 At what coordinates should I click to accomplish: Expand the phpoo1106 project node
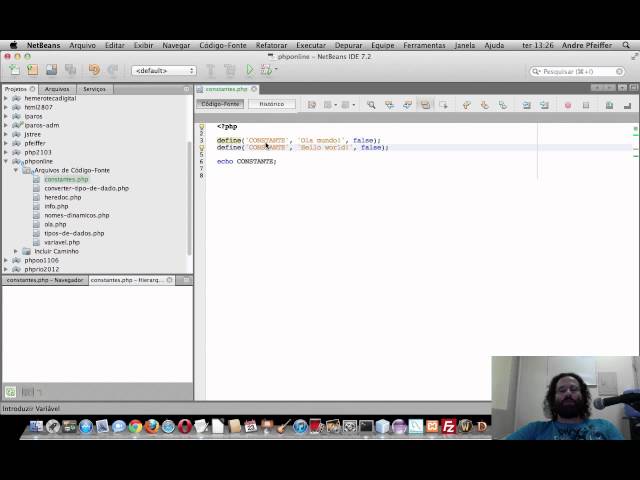click(x=6, y=260)
